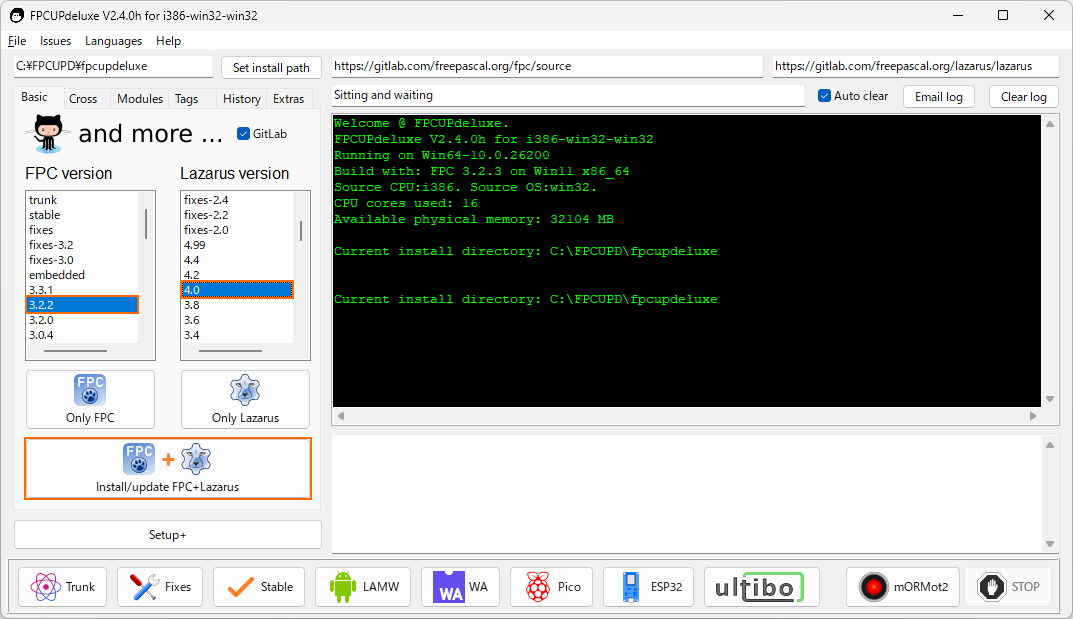Click log console scroll right arrow
Screen dimensions: 1073x619
(x=1033, y=416)
